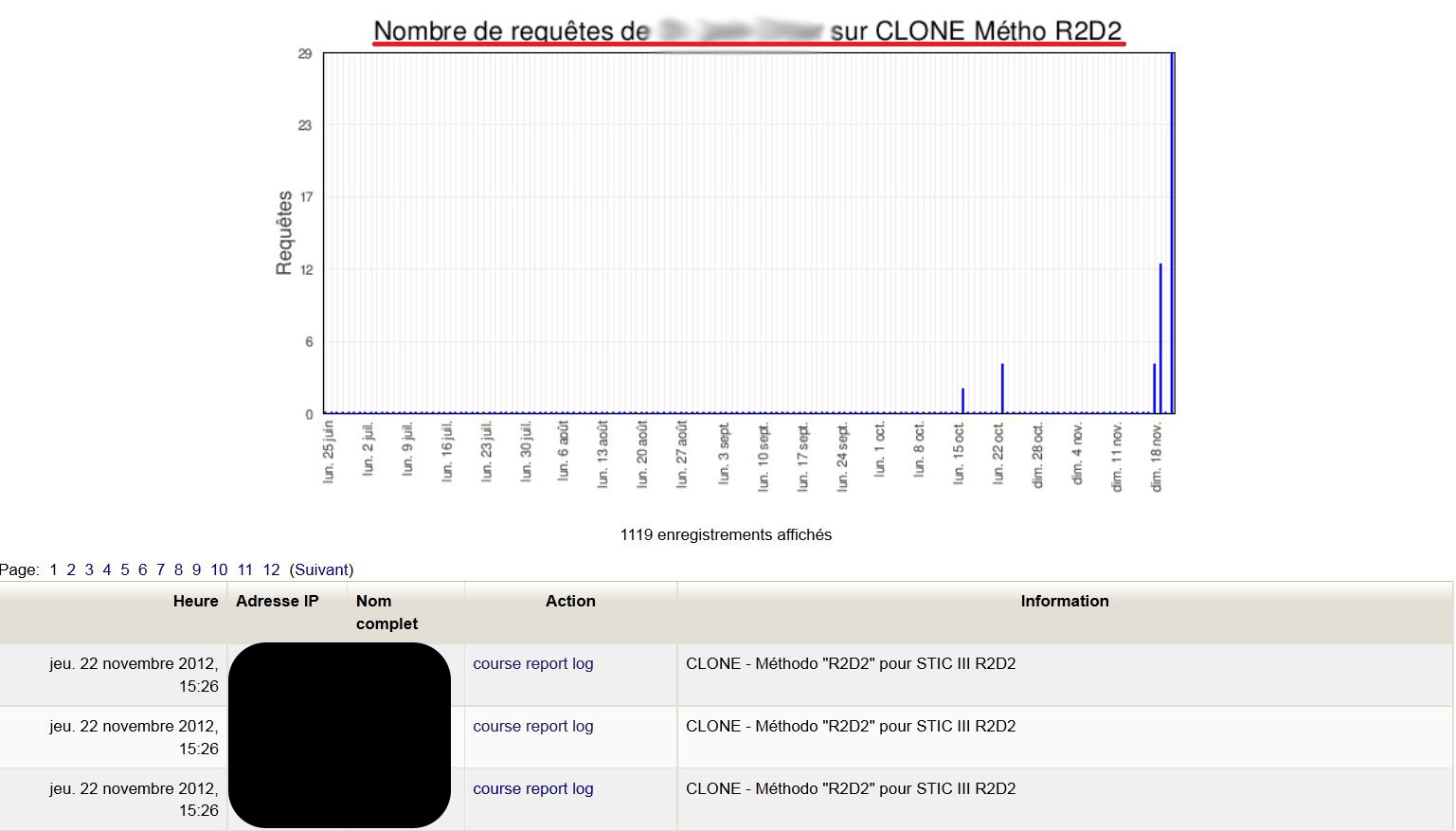Click the lun. 3 sept. axis label

tap(724, 455)
